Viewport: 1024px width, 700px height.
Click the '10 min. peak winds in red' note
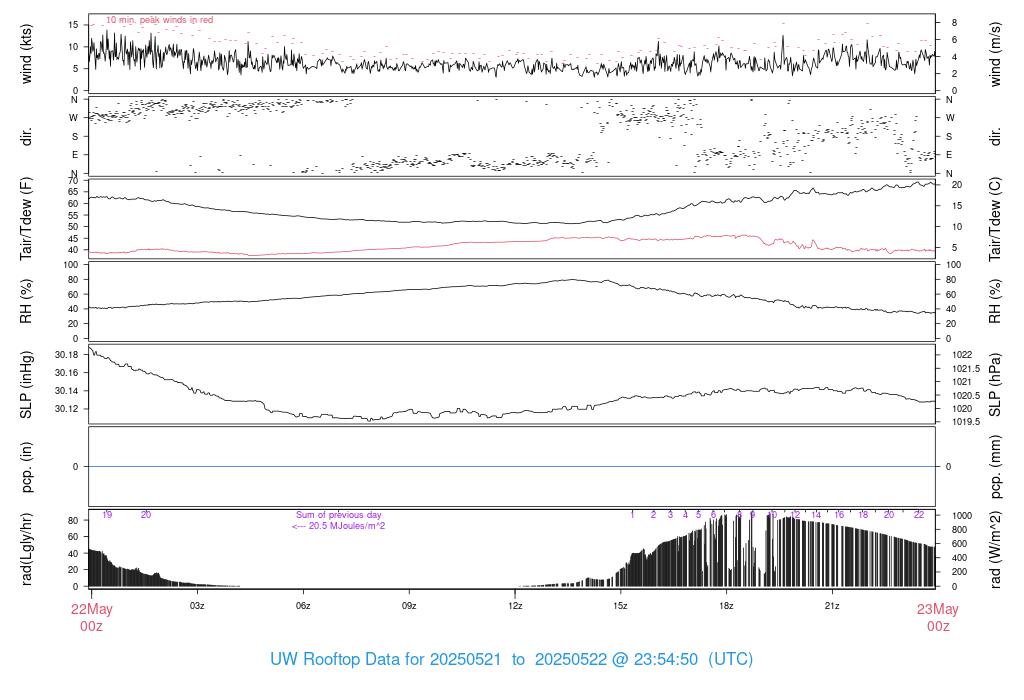[x=159, y=20]
